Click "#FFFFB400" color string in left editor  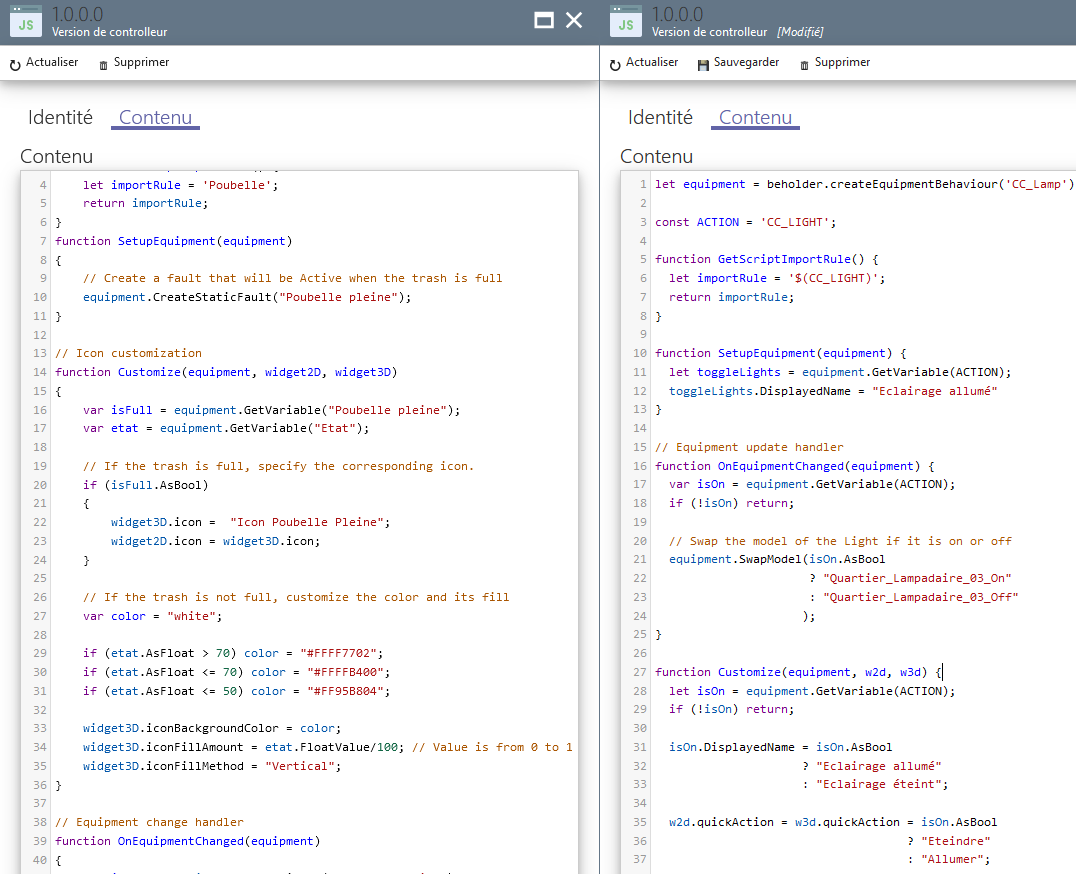pyautogui.click(x=345, y=673)
